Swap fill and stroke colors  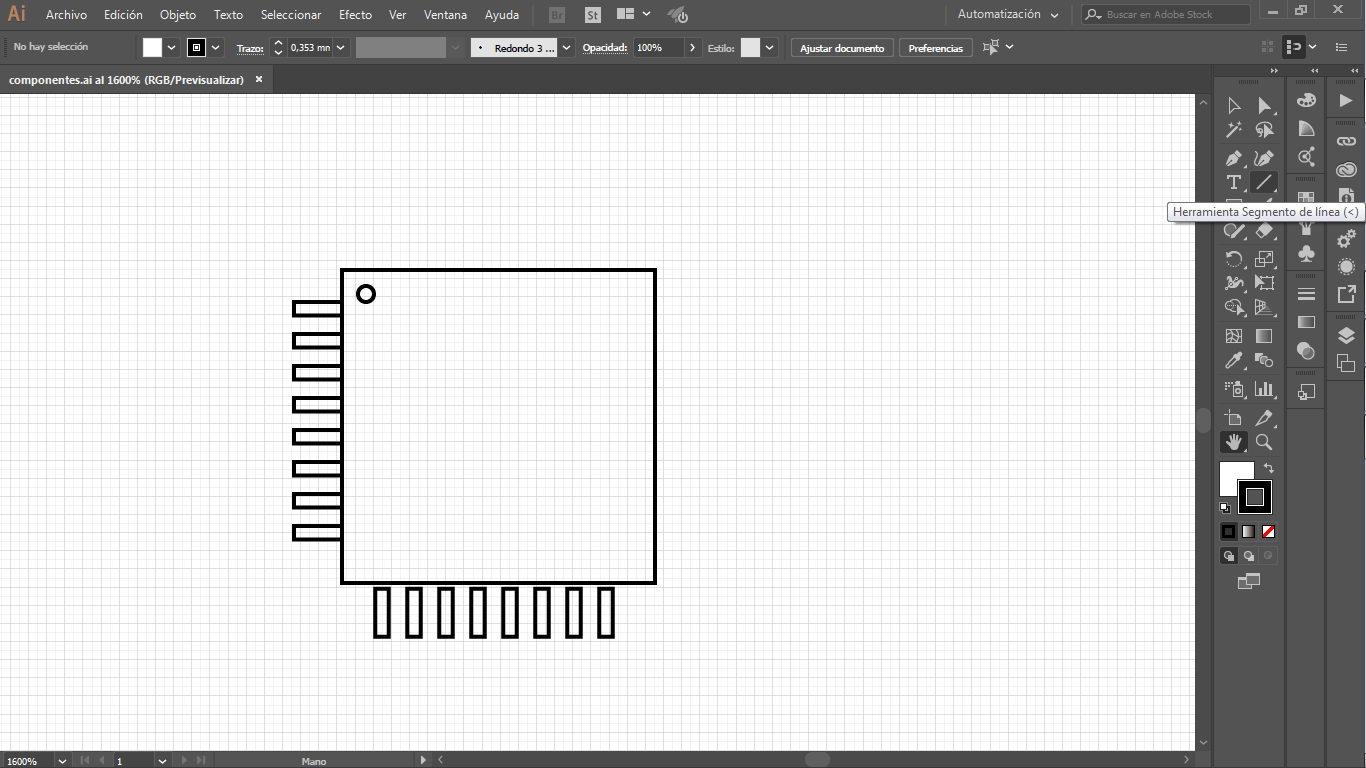click(x=1269, y=467)
